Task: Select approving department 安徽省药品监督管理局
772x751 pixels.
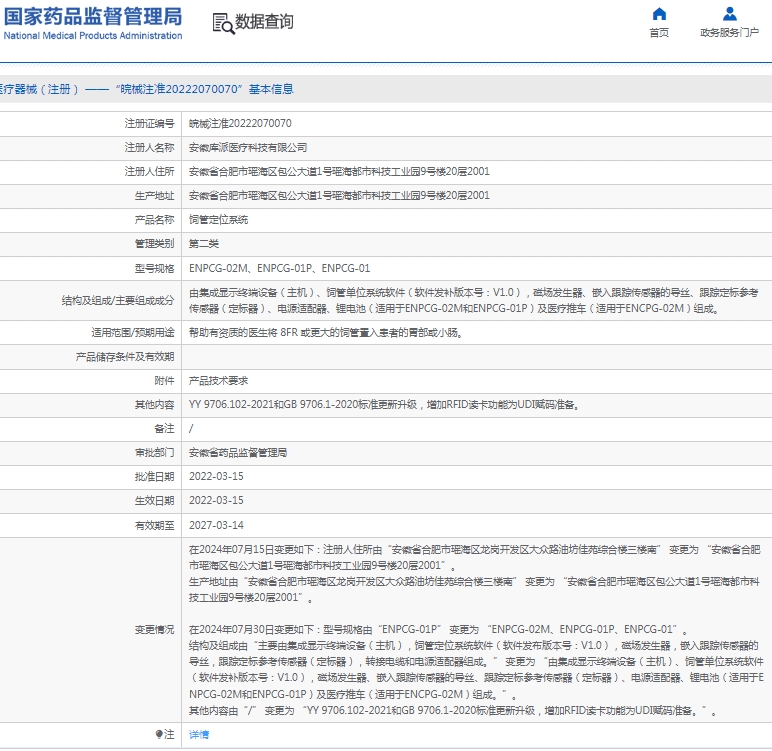Action: (238, 452)
